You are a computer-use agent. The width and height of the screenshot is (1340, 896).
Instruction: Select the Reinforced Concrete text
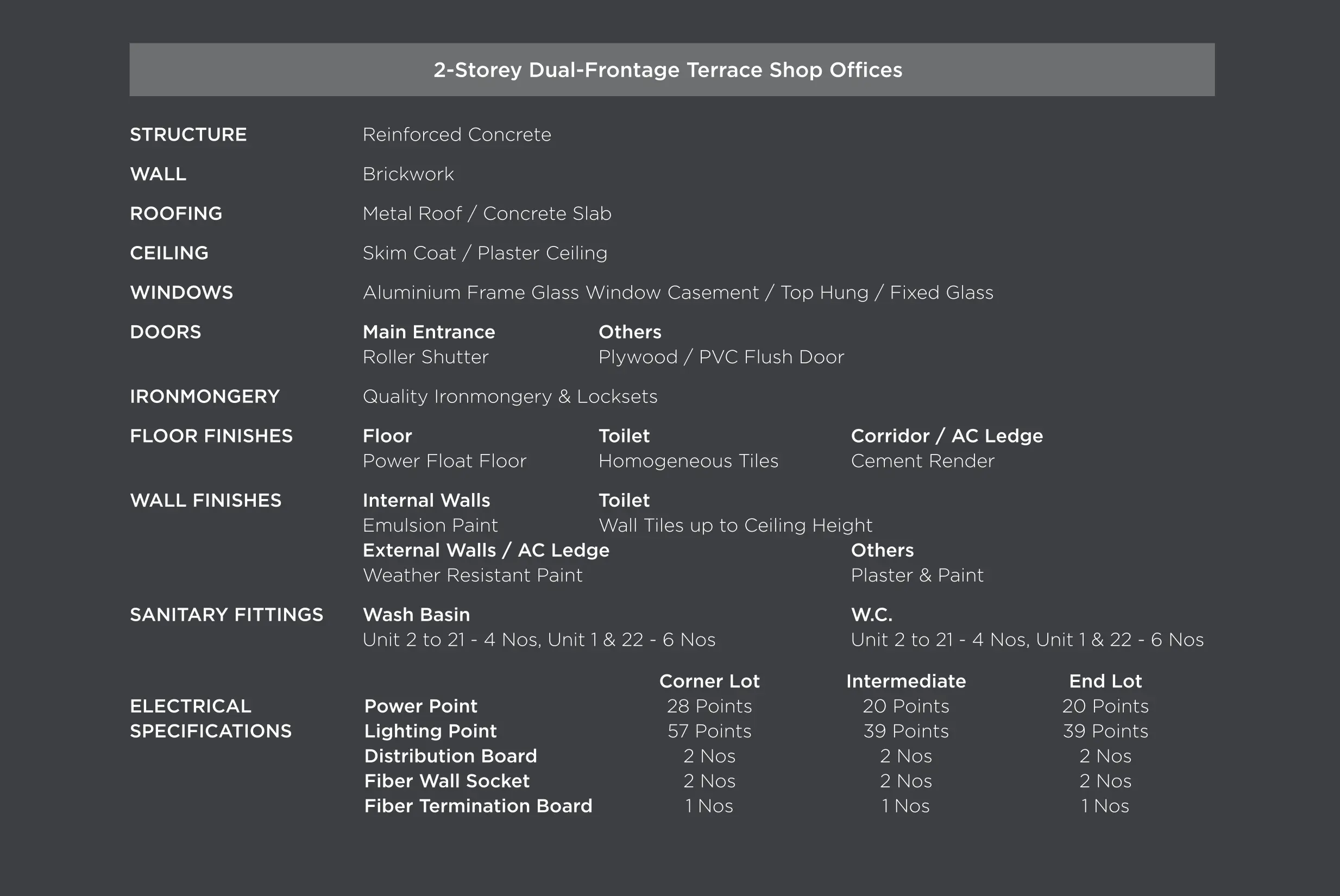point(457,134)
